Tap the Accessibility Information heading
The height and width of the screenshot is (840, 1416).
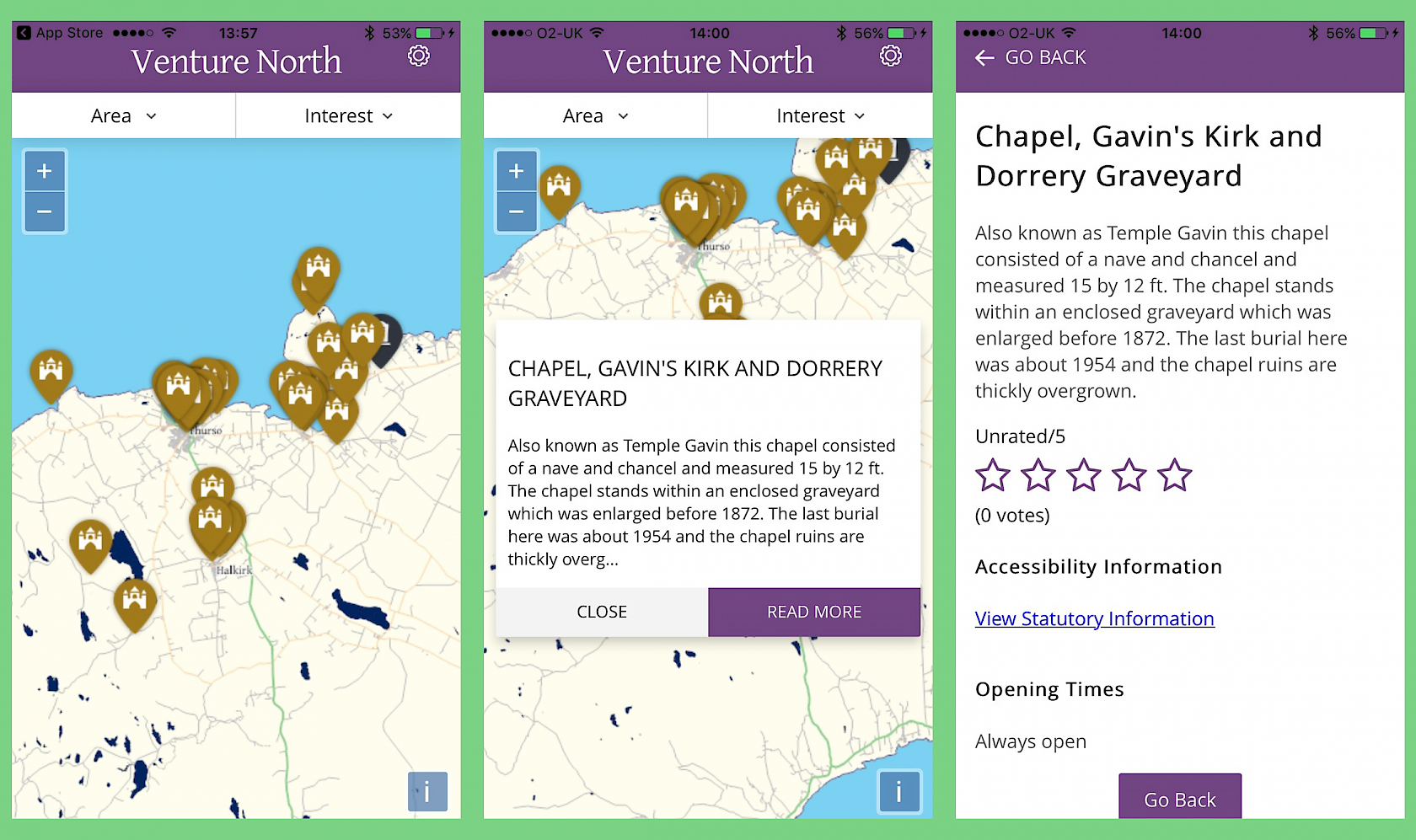(x=1098, y=566)
